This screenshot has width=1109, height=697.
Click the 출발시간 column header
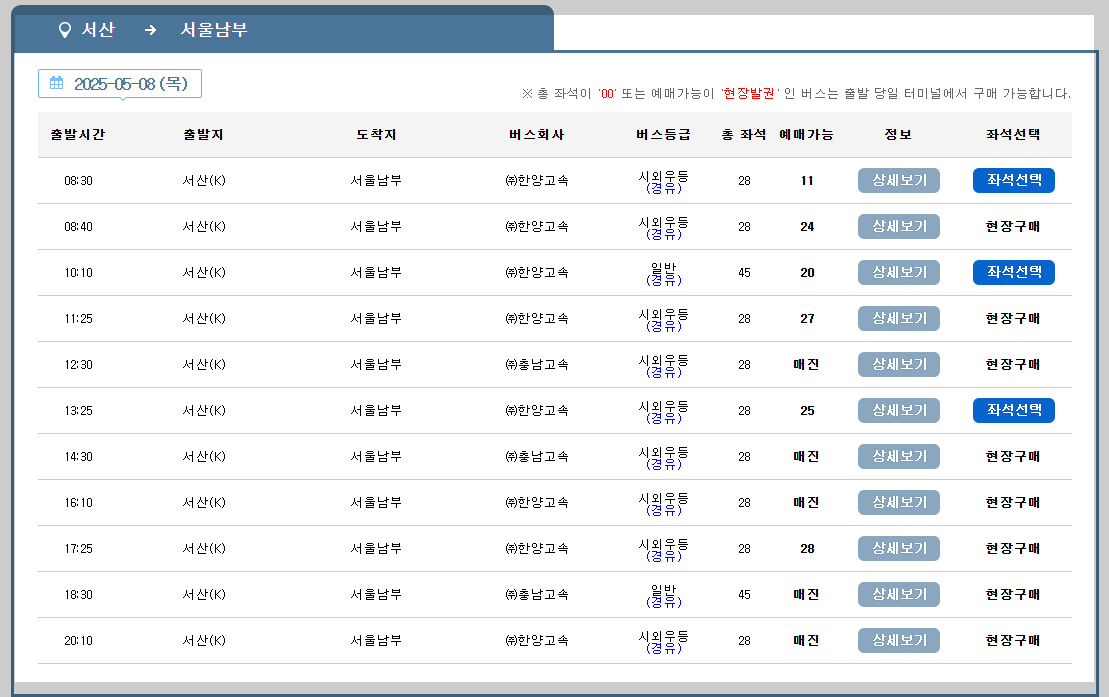point(77,134)
